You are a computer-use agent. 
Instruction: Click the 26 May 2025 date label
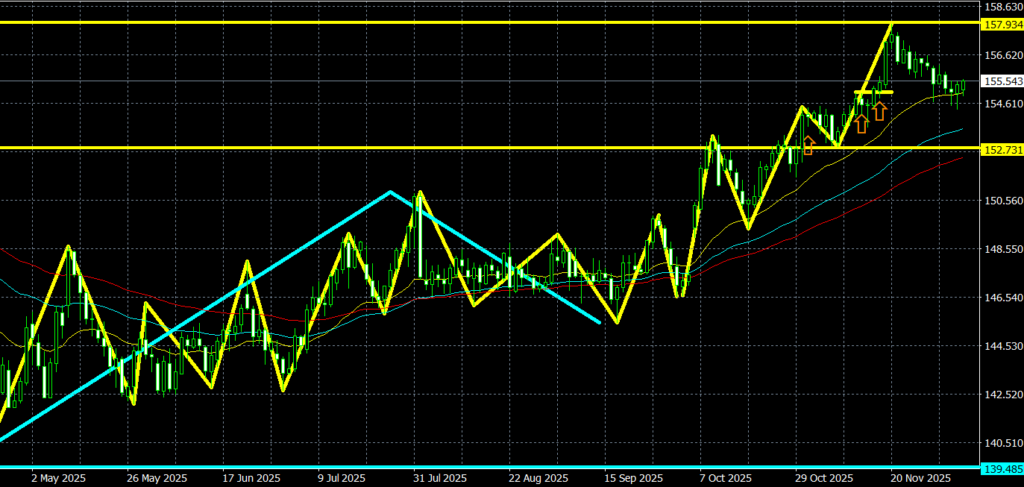(x=158, y=479)
